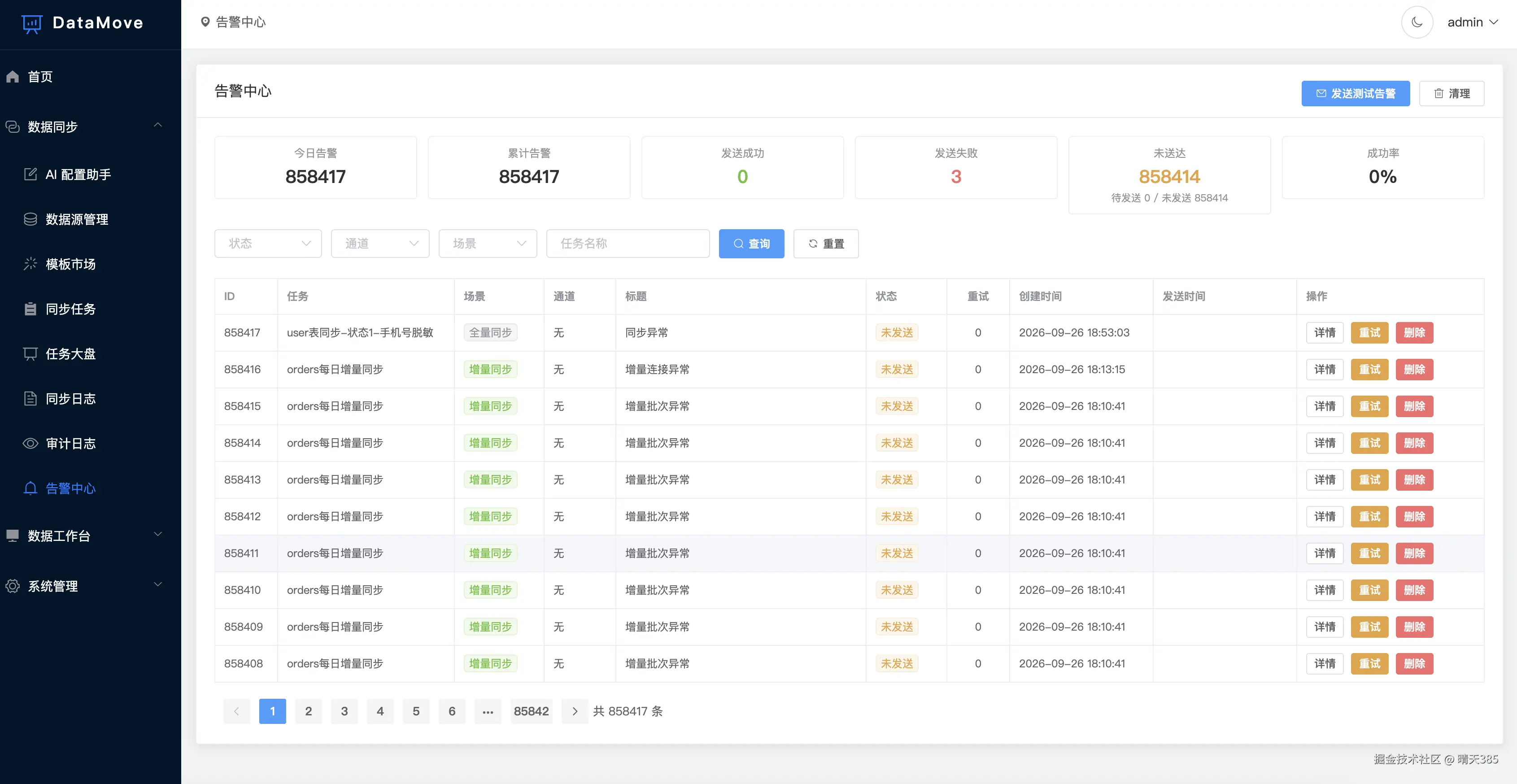Click the 重置 reset button
This screenshot has height=784, width=1517.
pos(826,243)
